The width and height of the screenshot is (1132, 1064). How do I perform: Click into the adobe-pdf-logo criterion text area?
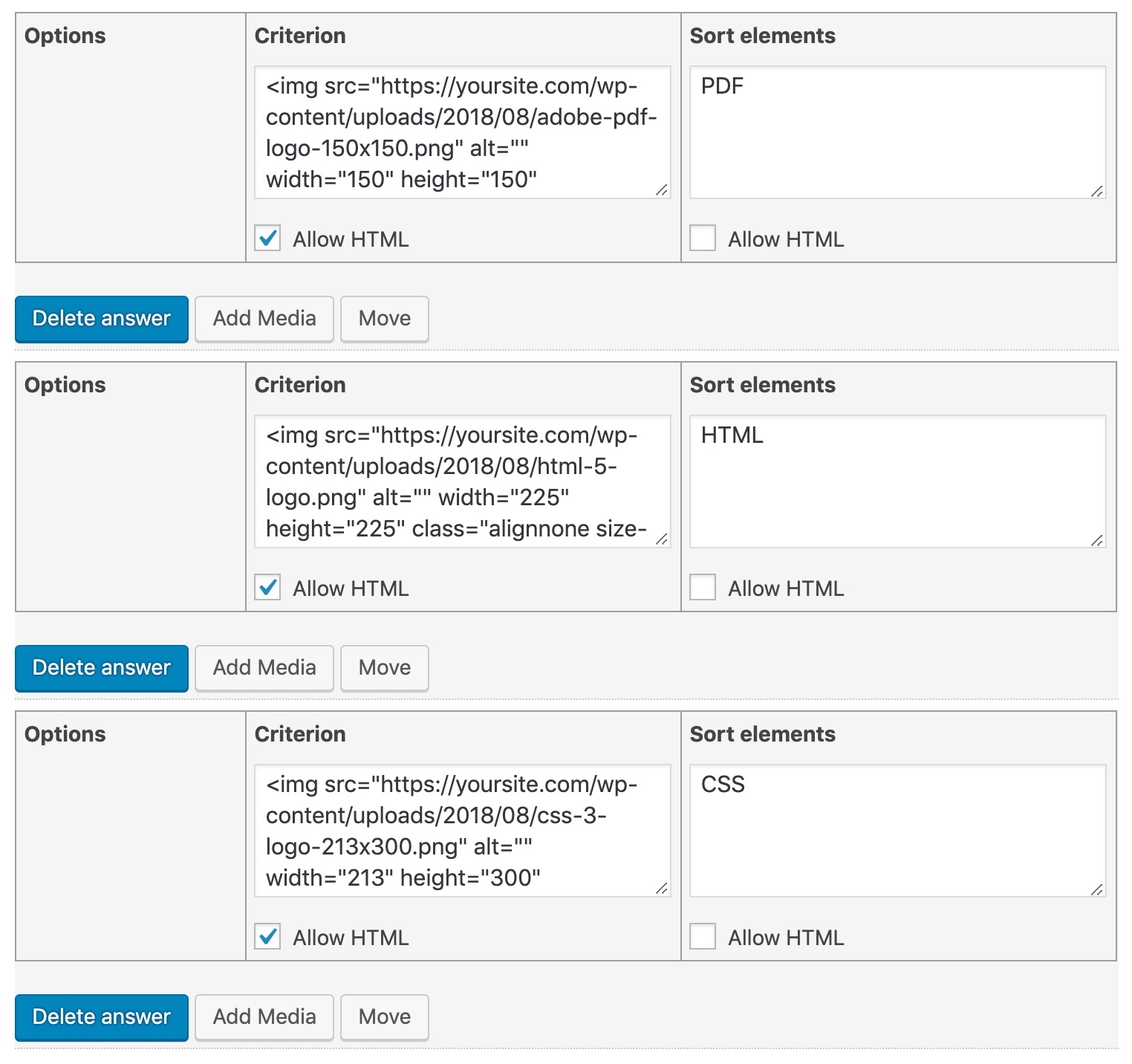462,132
